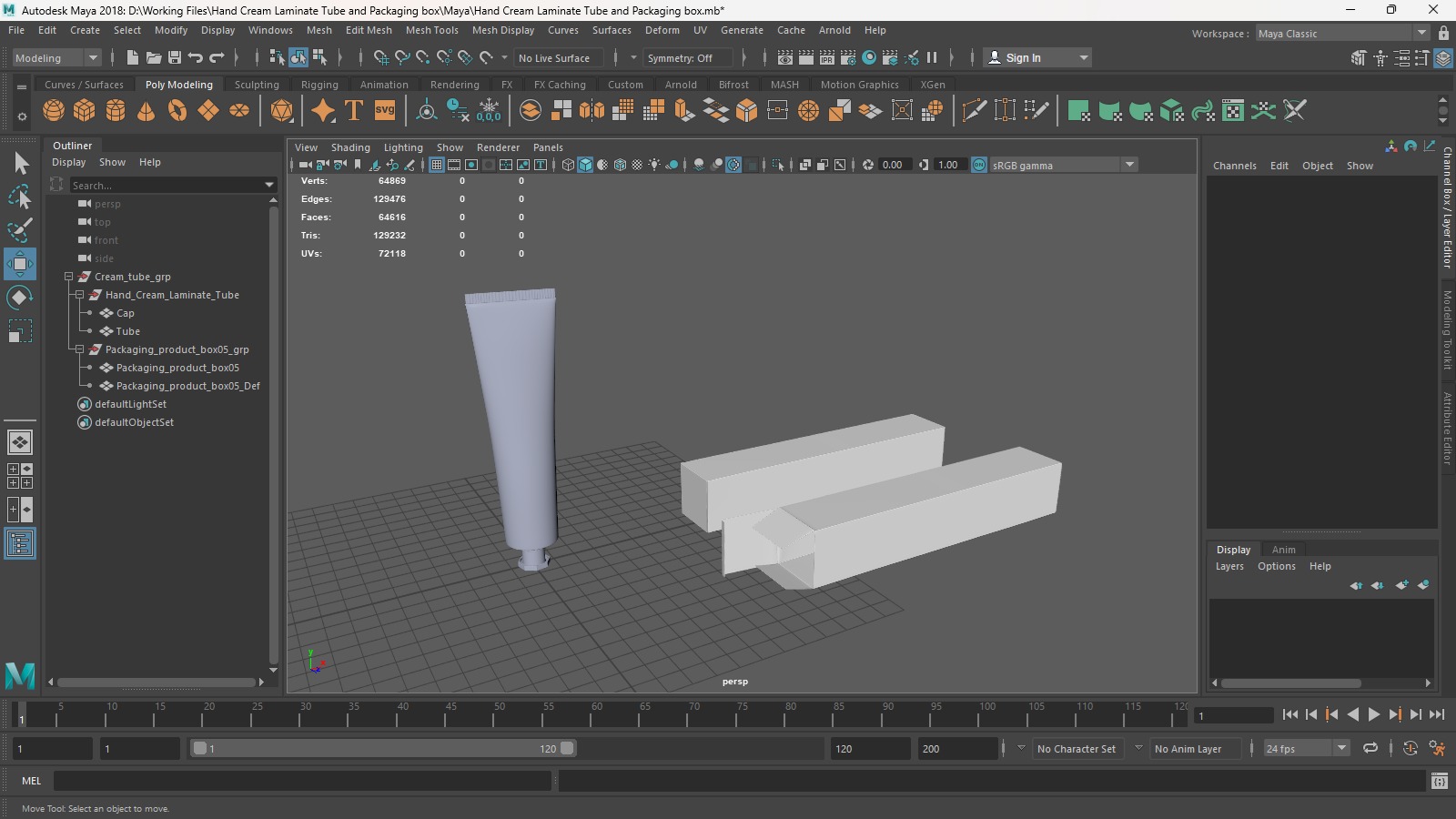Collapse the Packaging_product_box05_grp node
1456x819 pixels.
(x=79, y=349)
